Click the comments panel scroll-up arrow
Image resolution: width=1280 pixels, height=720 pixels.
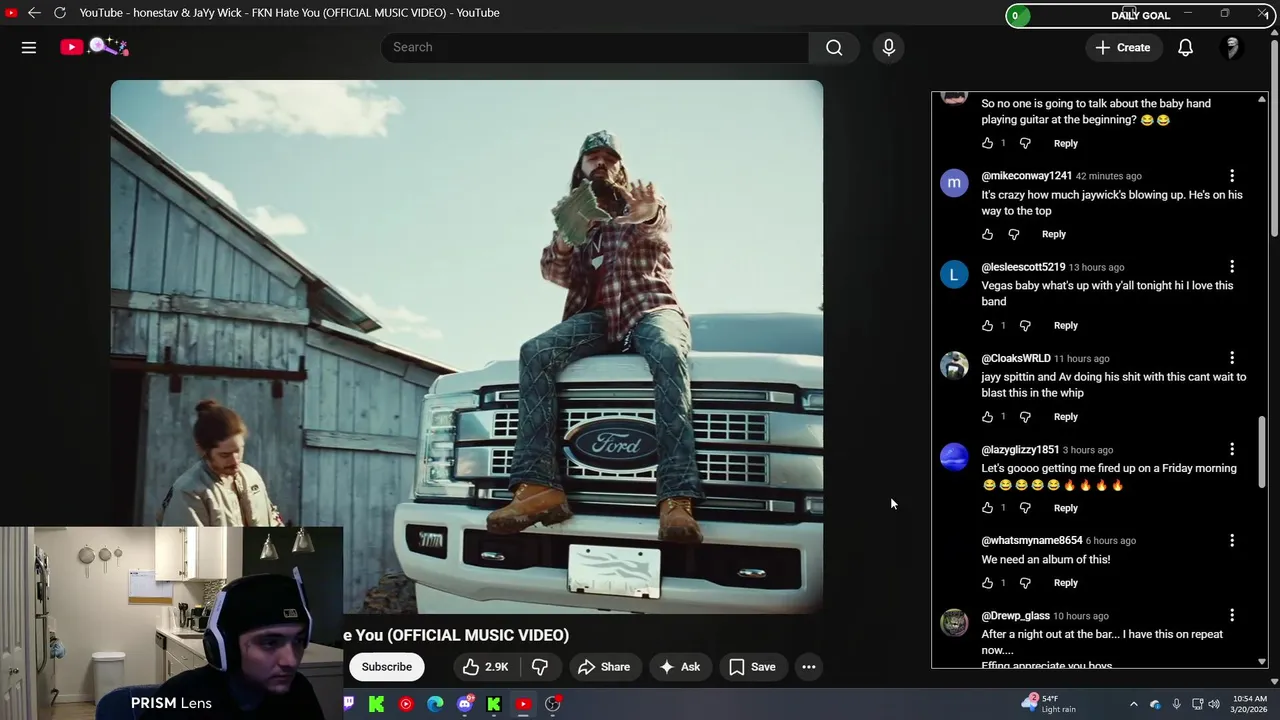click(1262, 98)
